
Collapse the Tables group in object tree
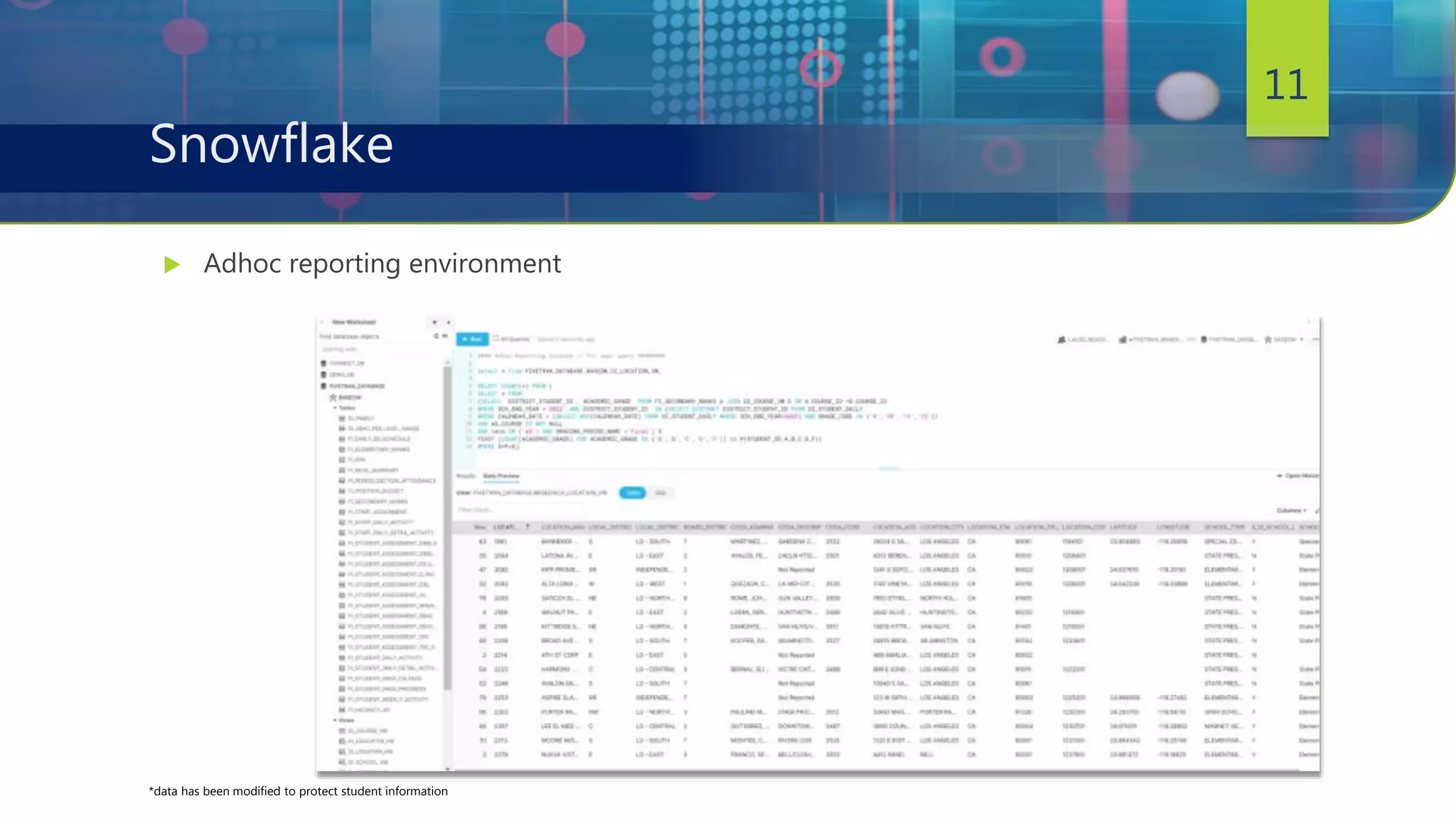pyautogui.click(x=335, y=408)
